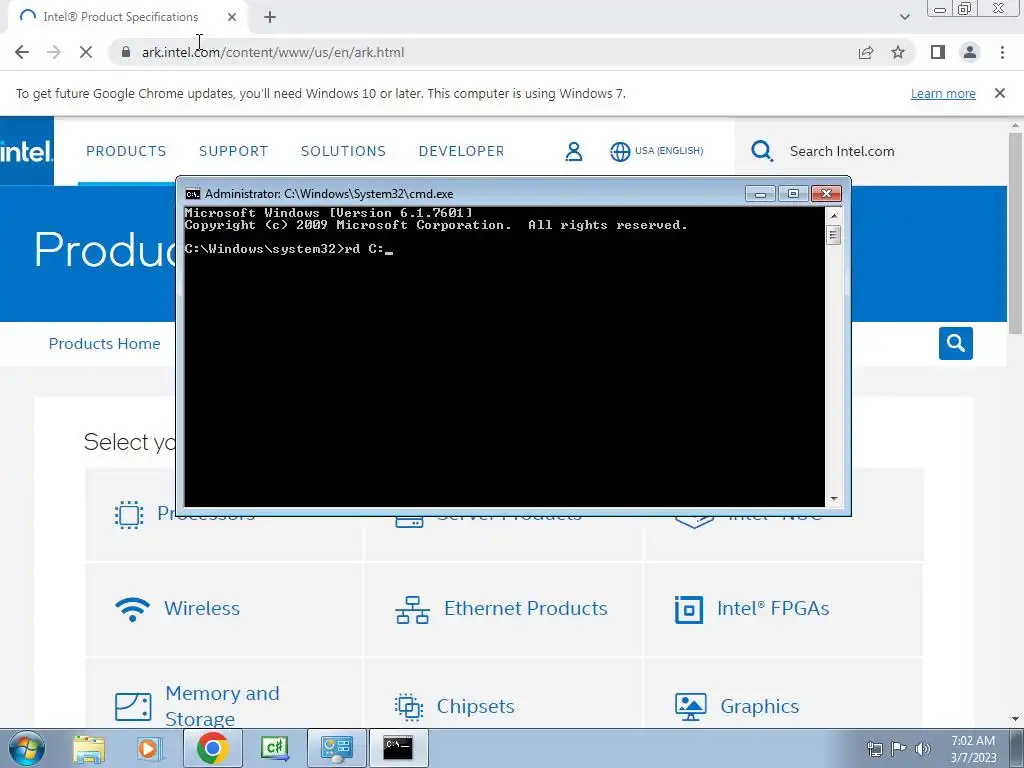Open Ethernet Products category
This screenshot has height=768, width=1024.
pos(525,608)
